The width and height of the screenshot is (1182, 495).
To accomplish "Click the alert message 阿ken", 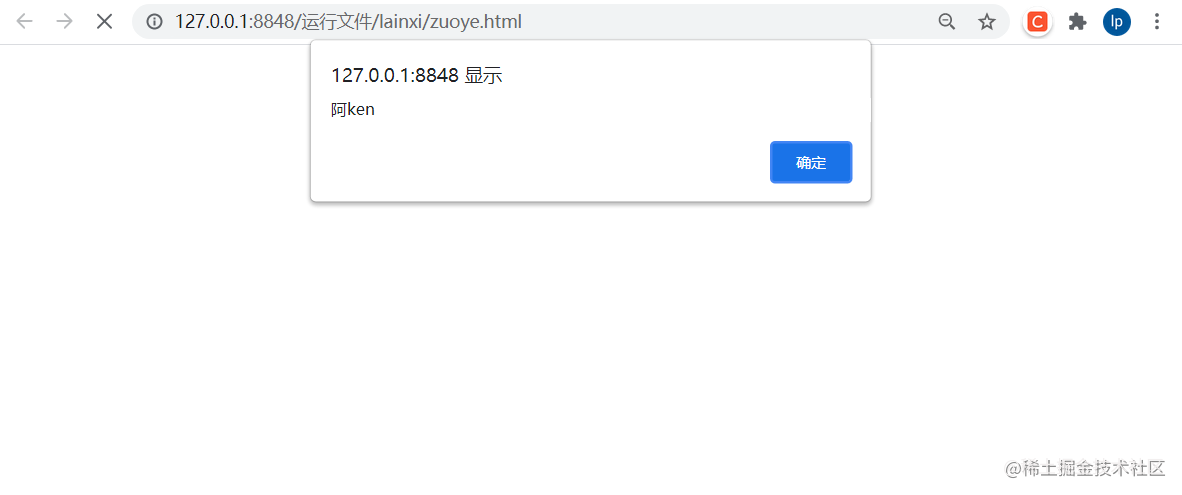I will click(x=353, y=110).
